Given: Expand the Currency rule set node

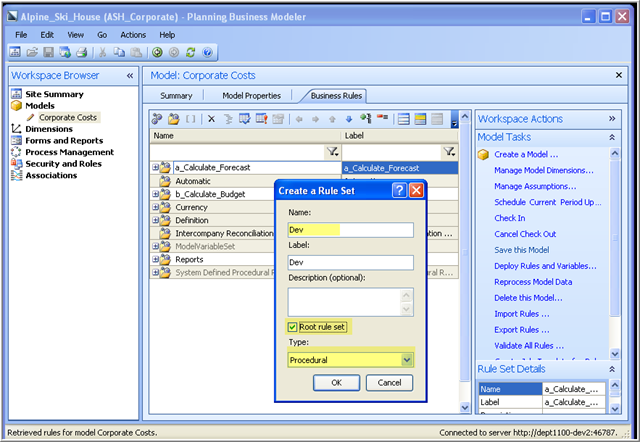Looking at the screenshot, I should coord(155,207).
